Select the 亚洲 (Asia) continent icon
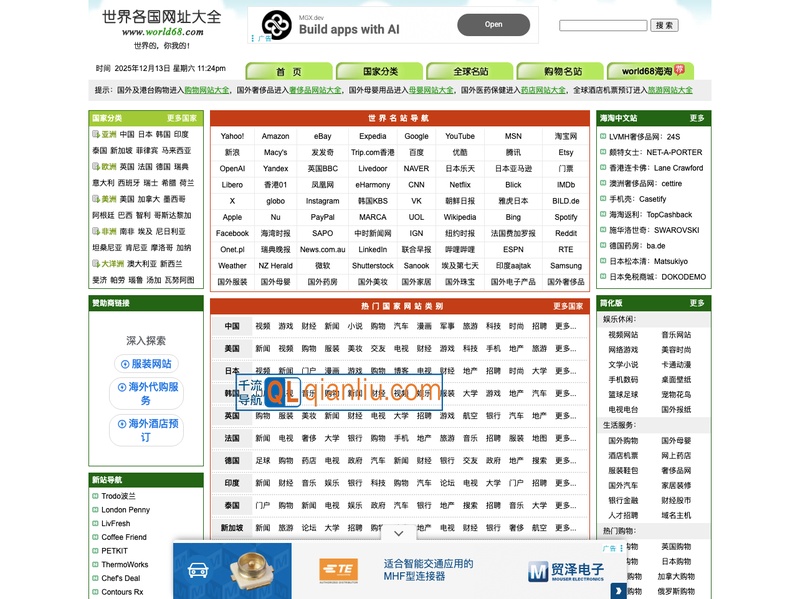Screen dimensions: 800x599 (95, 135)
